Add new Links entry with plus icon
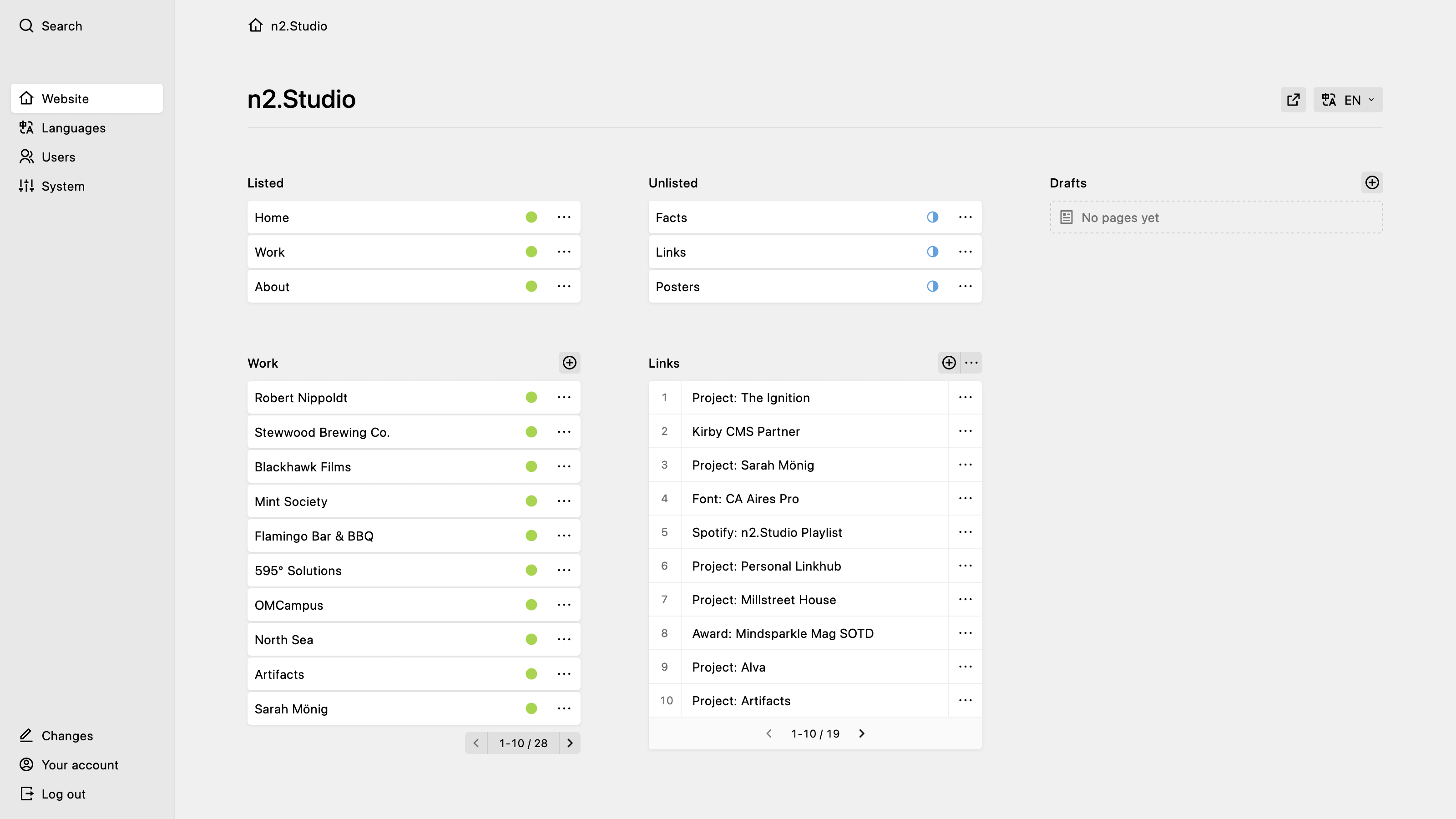Viewport: 1456px width, 819px height. pyautogui.click(x=949, y=363)
